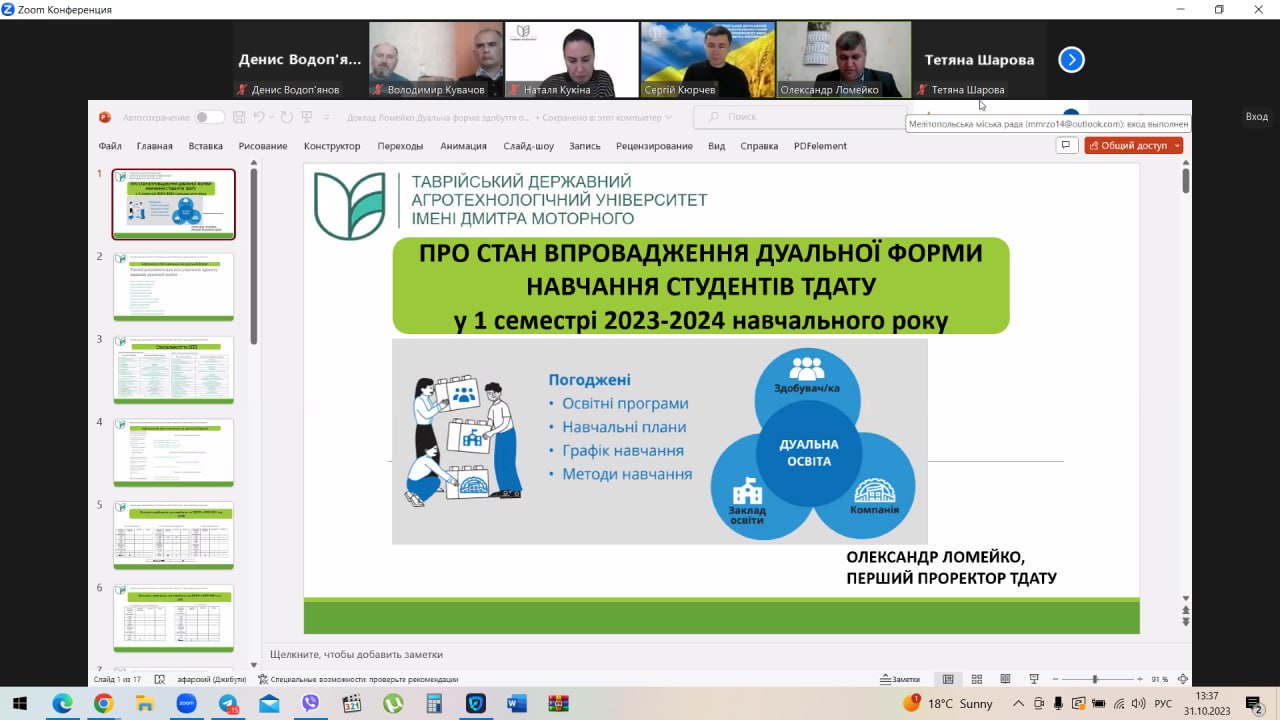Switch to the Главная ribbon tab

tap(154, 146)
